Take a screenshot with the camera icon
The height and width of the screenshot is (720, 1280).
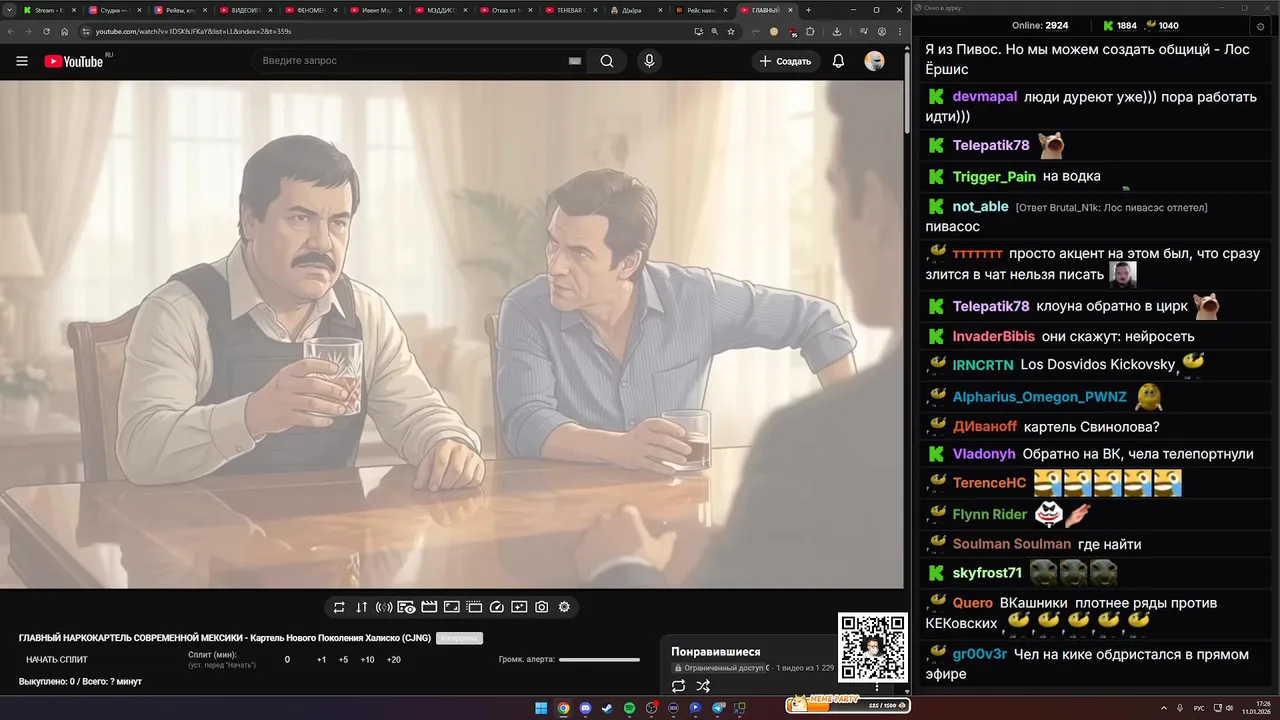coord(541,607)
